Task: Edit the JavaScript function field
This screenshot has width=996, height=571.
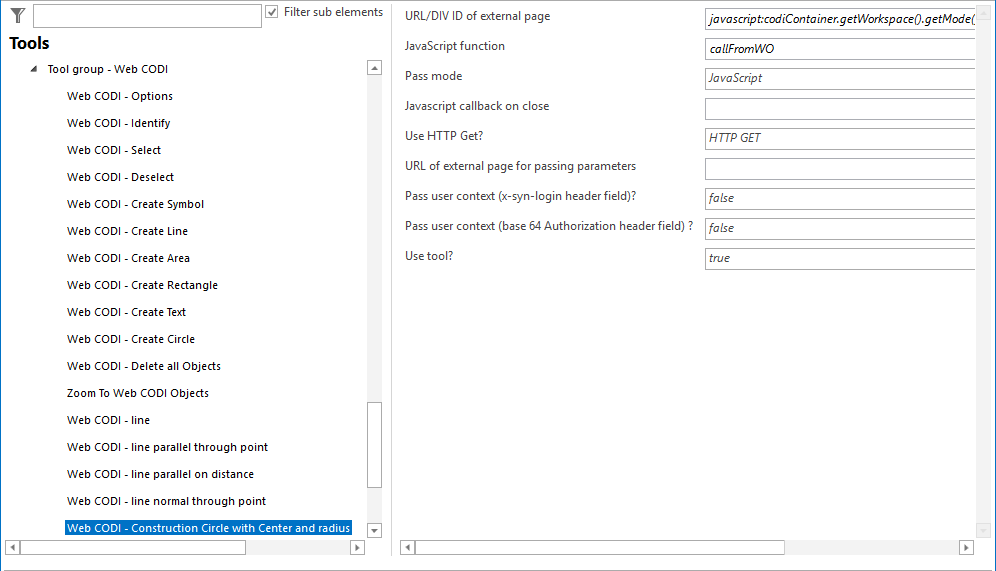Action: [839, 49]
